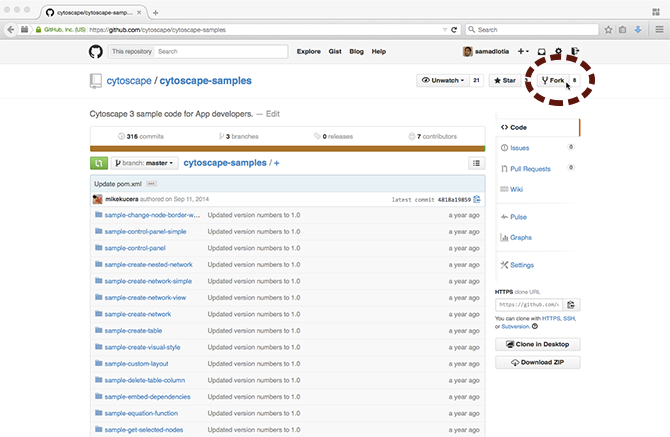The height and width of the screenshot is (437, 670).
Task: Open the sample-create-visual-style folder
Action: (142, 347)
